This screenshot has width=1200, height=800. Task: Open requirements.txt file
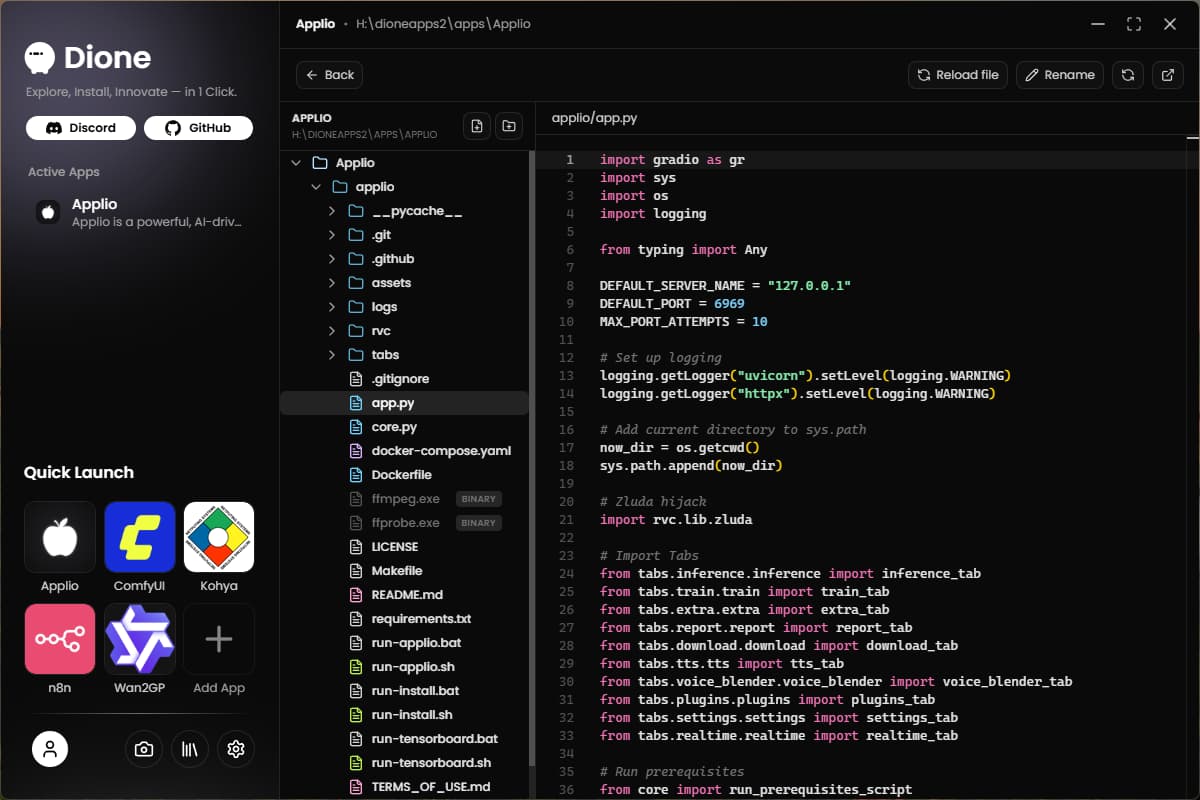pos(404,619)
